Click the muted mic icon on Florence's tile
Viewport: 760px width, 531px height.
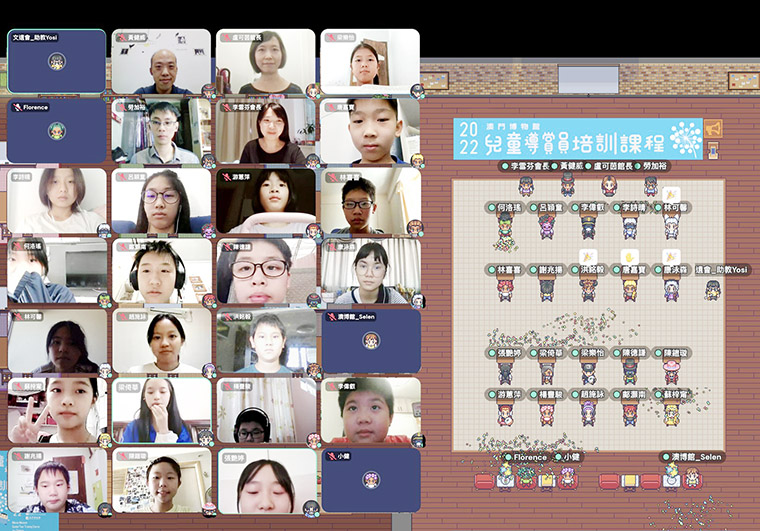tap(16, 106)
